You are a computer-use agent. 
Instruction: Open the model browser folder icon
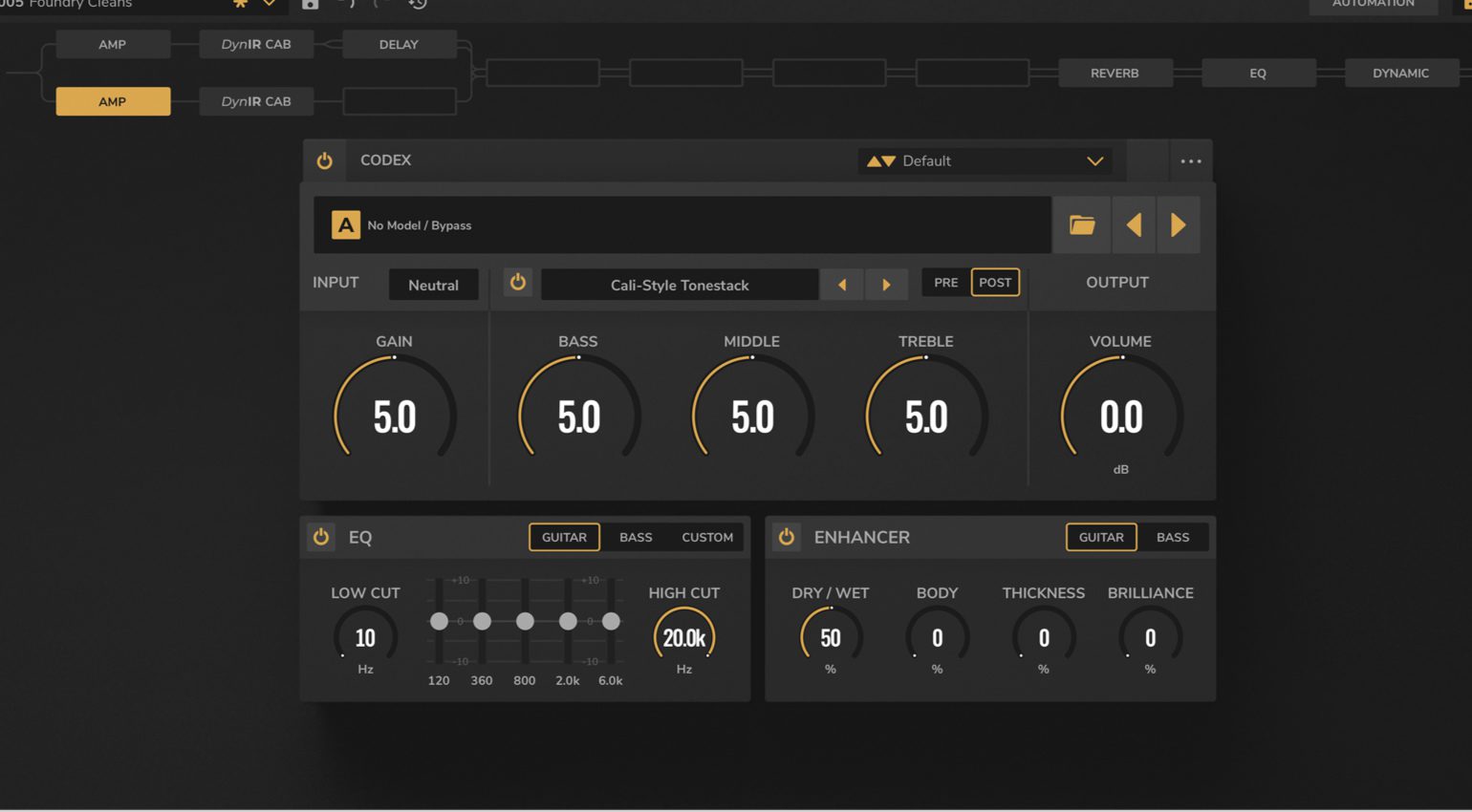1082,225
